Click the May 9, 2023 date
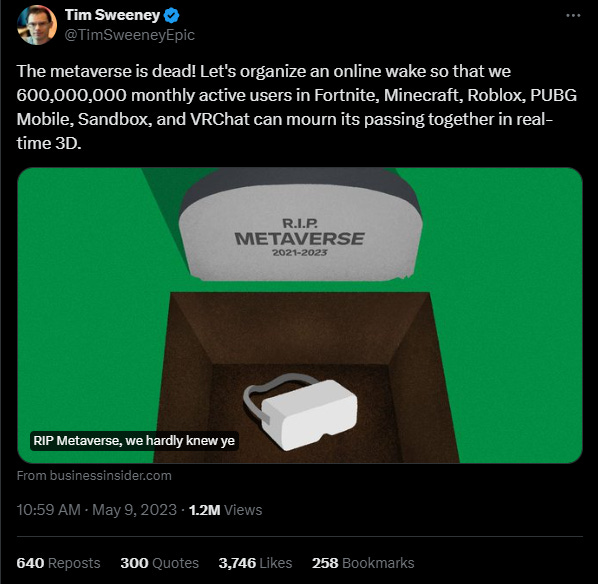The width and height of the screenshot is (598, 584). click(135, 510)
